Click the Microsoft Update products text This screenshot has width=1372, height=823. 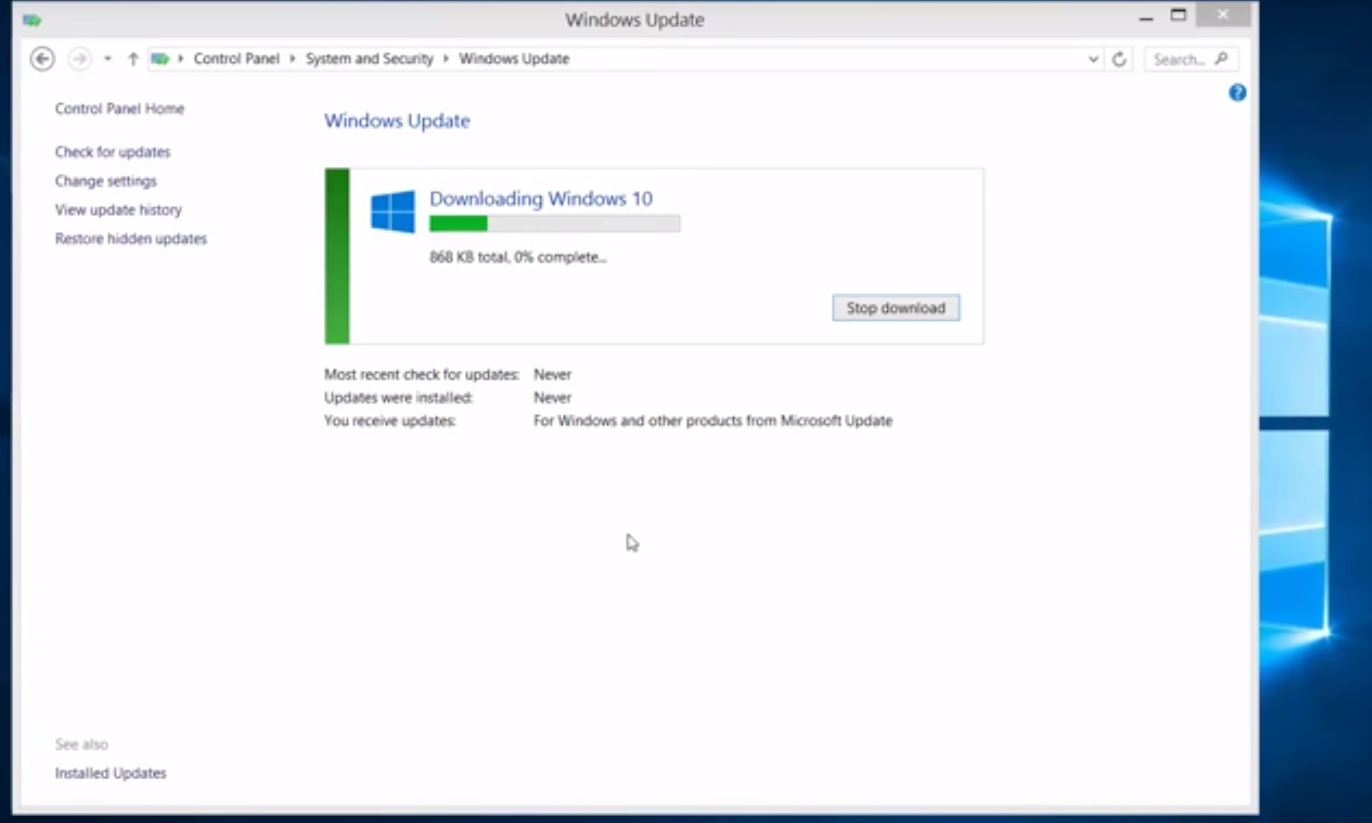pyautogui.click(x=713, y=421)
